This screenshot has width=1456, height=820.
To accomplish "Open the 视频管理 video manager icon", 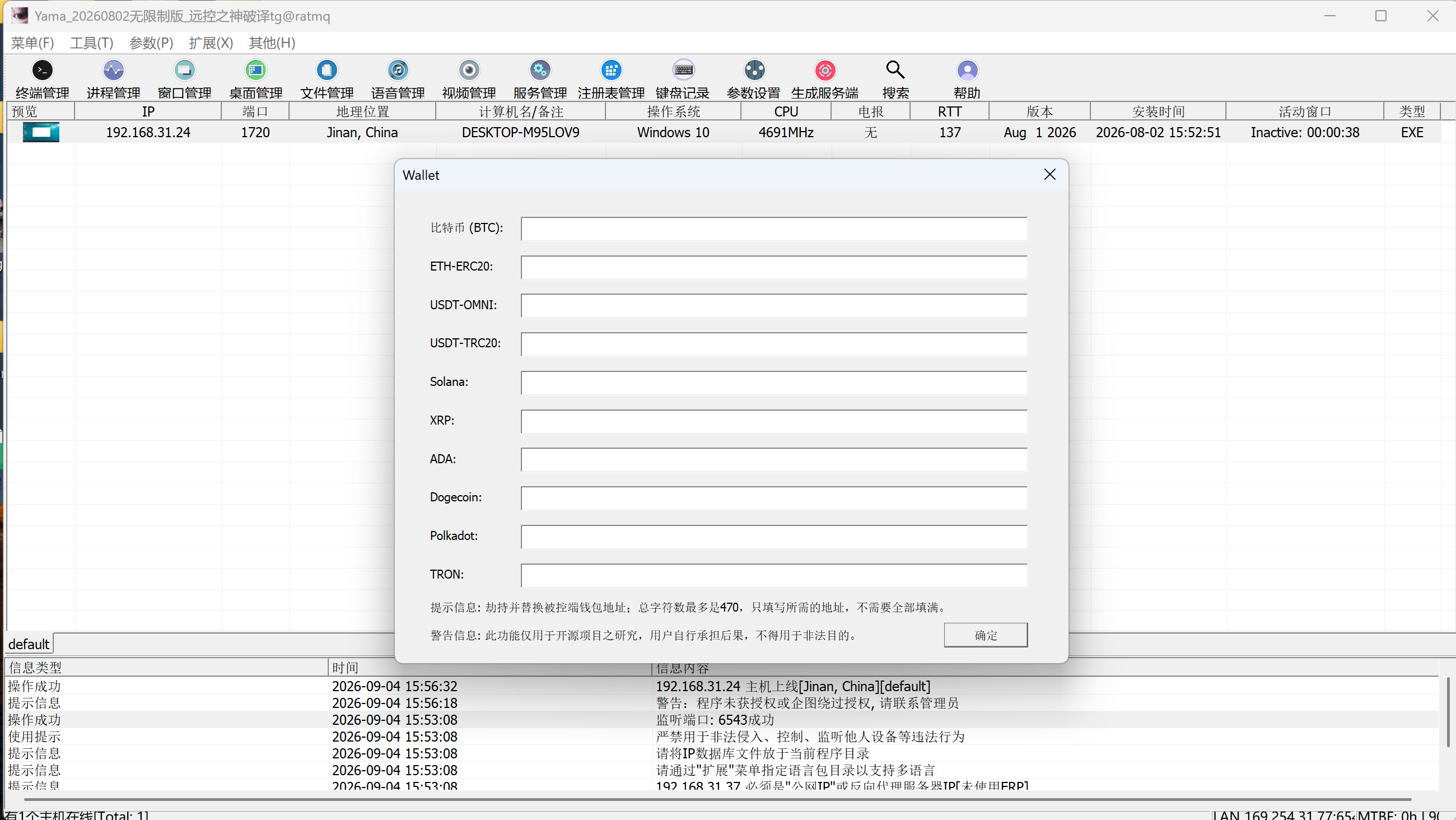I will click(x=469, y=71).
